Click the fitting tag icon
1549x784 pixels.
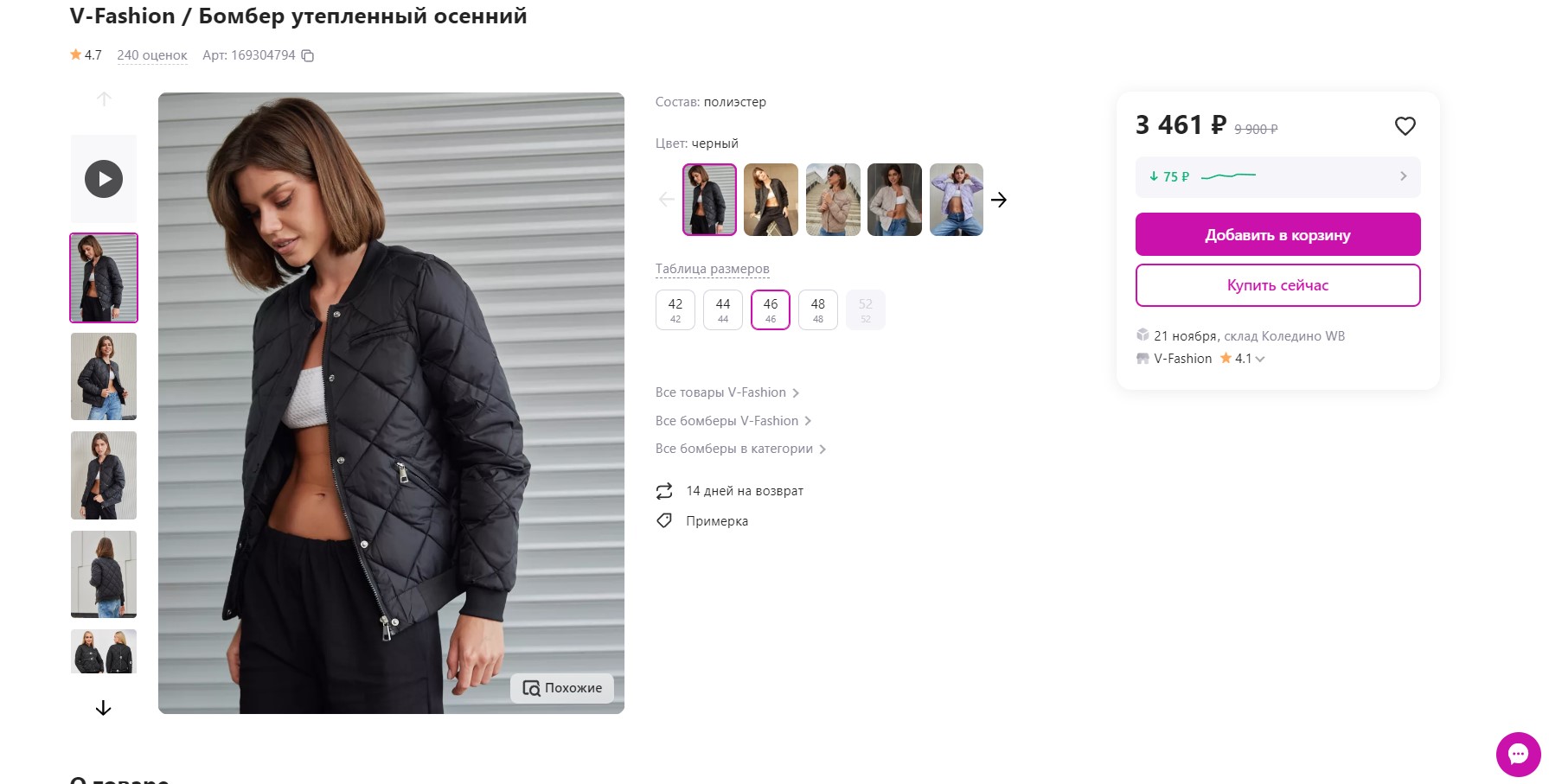tap(664, 520)
